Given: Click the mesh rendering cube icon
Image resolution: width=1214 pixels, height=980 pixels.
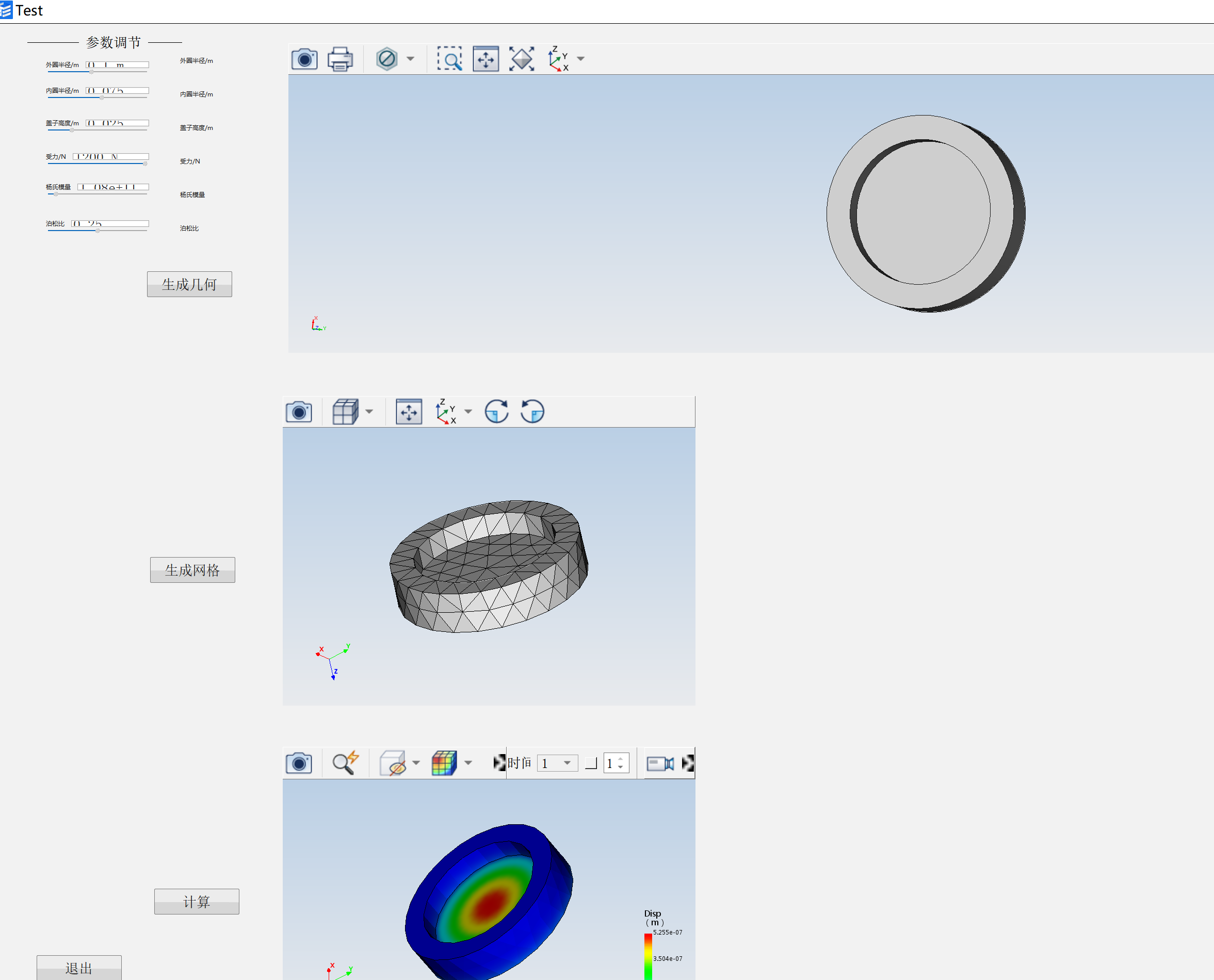Looking at the screenshot, I should tap(345, 412).
